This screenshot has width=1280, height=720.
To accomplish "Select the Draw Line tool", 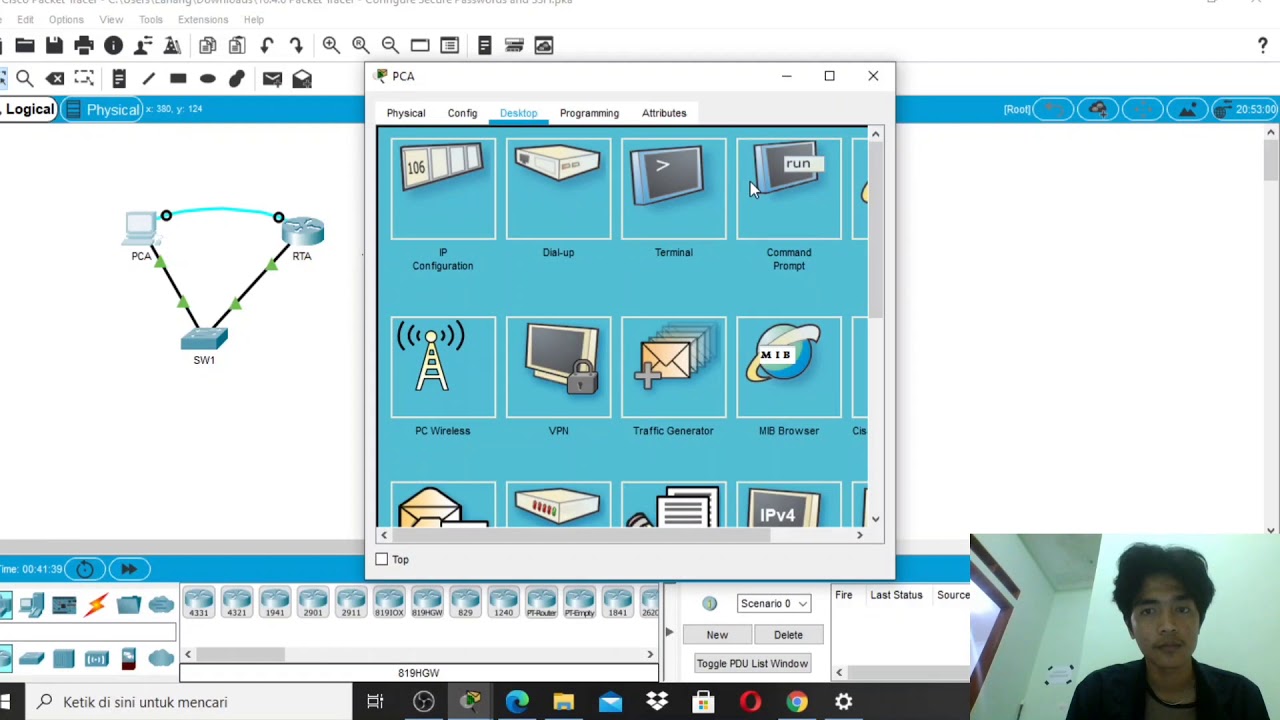I will pyautogui.click(x=149, y=78).
